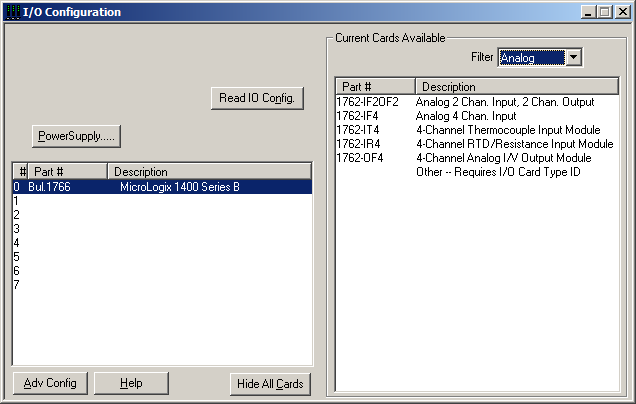Screen dimensions: 636x404
Task: Close the I/O Configuration window
Action: pos(623,12)
